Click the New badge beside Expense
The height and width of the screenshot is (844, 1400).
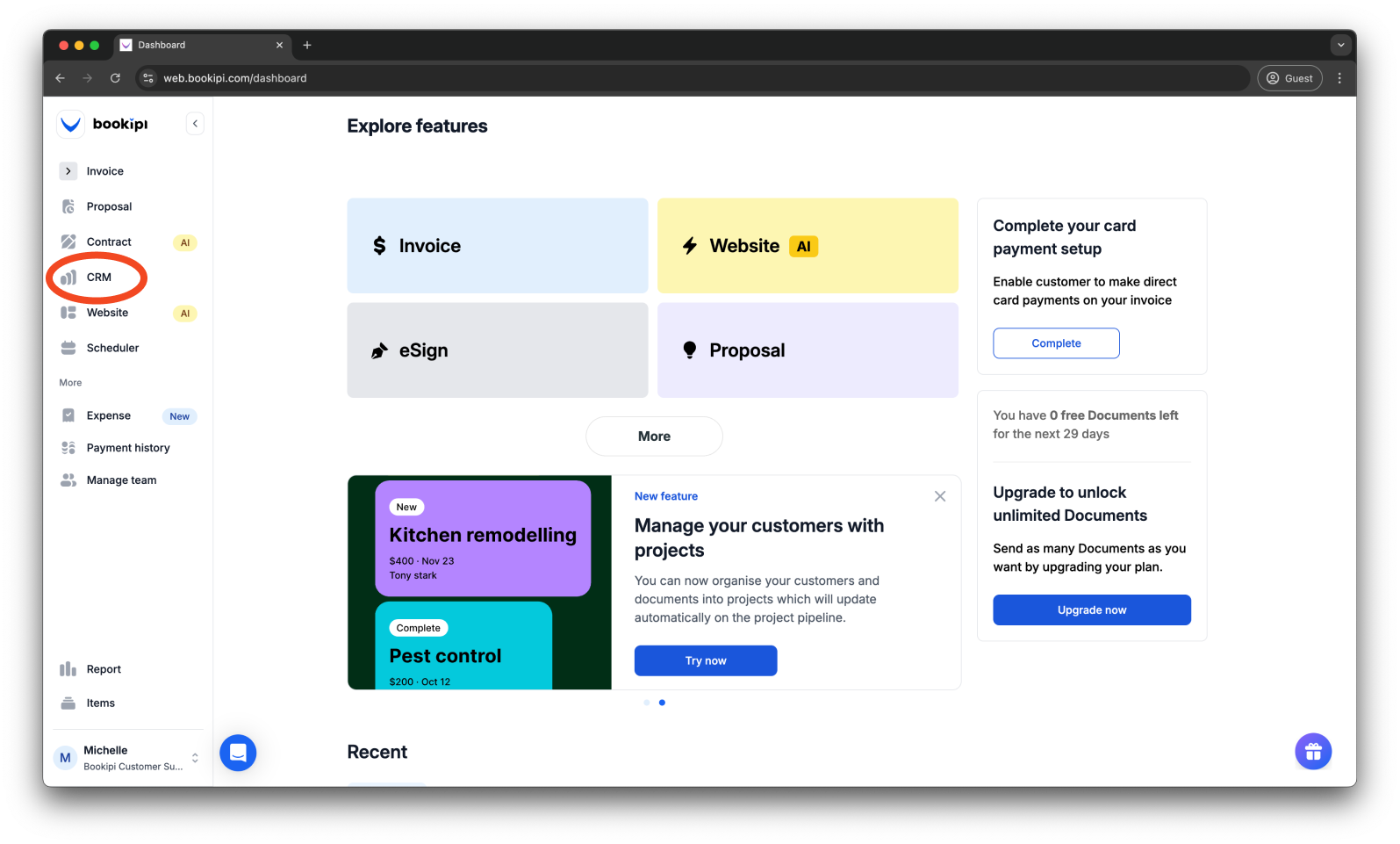(x=180, y=416)
